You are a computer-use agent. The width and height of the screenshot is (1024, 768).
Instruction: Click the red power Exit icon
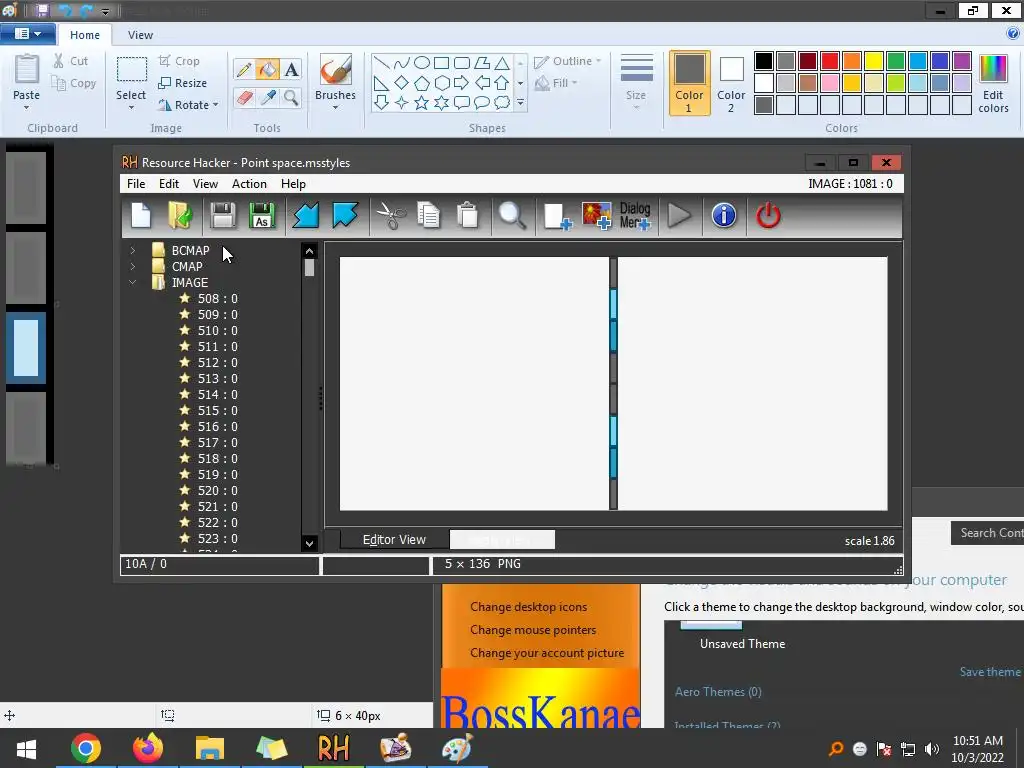point(768,216)
